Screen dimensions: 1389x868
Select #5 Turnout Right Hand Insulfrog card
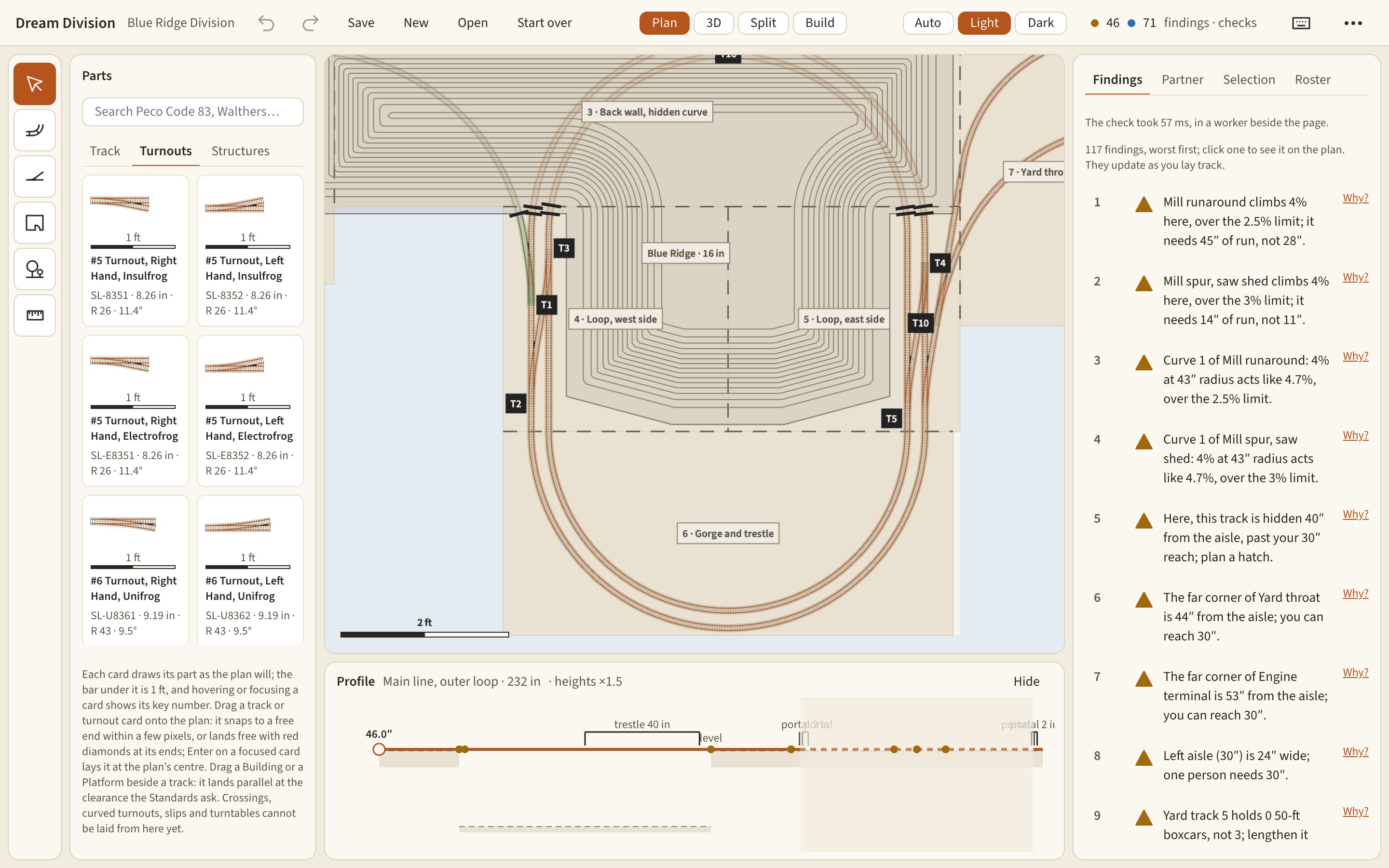coord(136,251)
